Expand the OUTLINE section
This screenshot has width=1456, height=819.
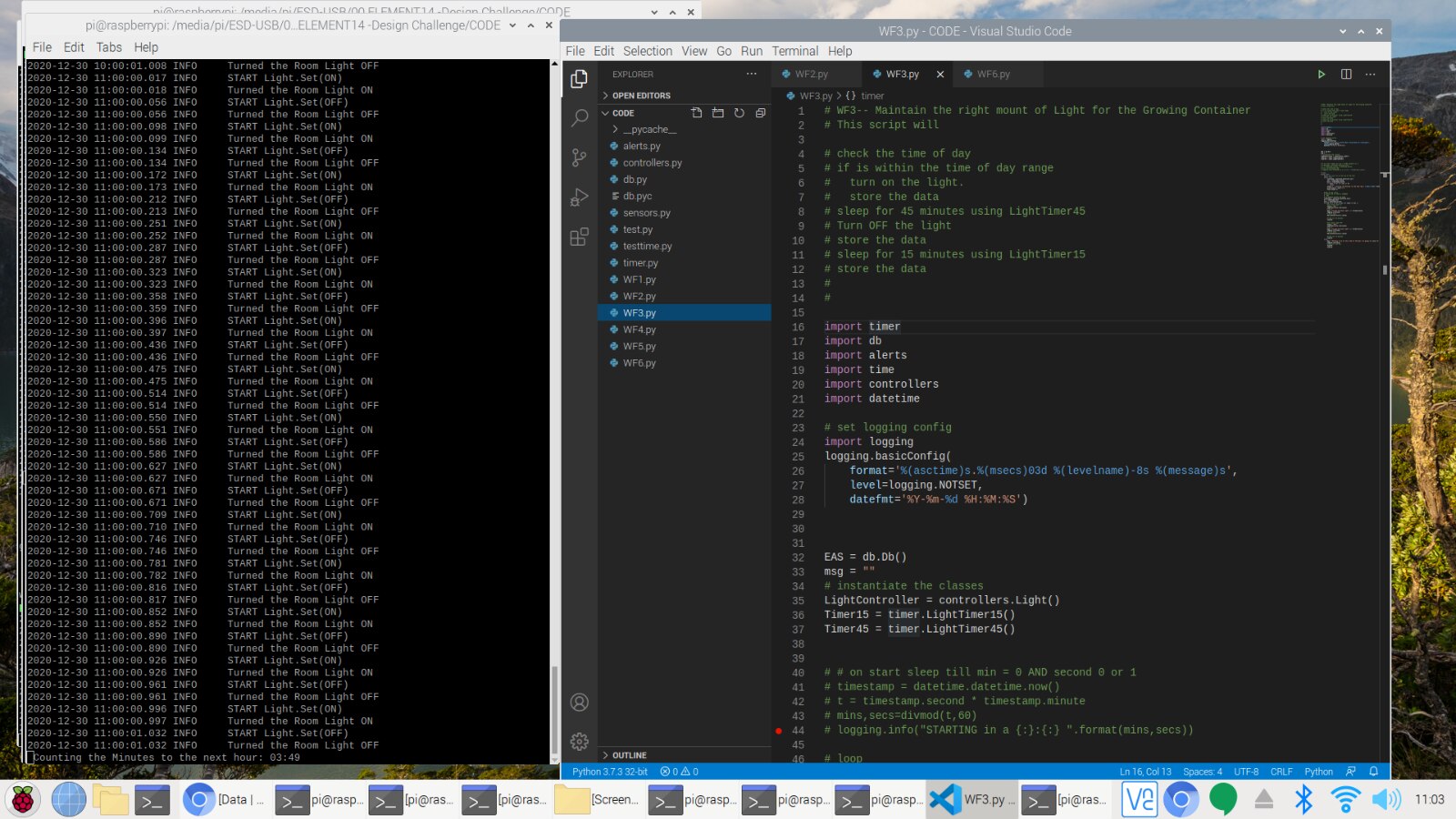coord(629,755)
